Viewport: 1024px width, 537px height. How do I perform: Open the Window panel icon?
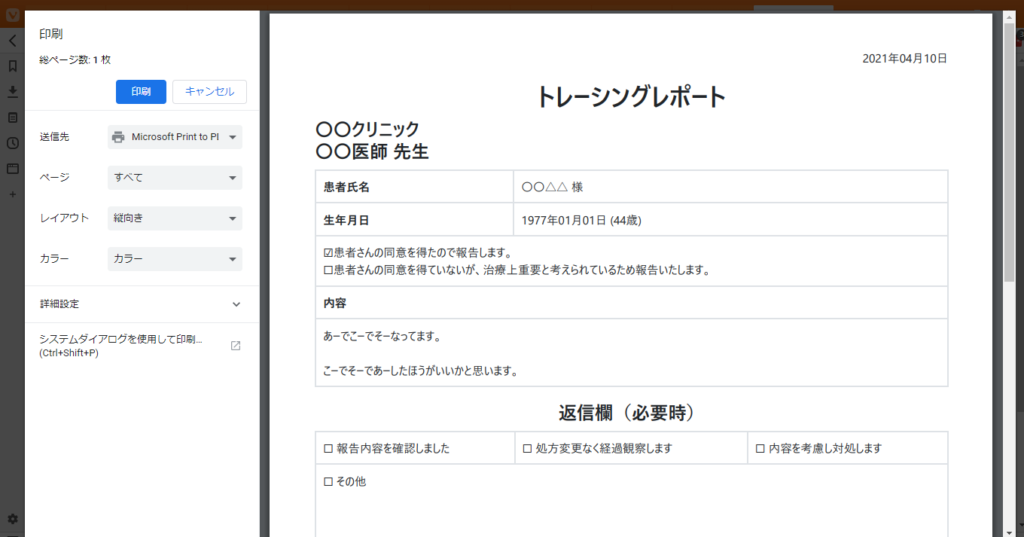point(12,168)
